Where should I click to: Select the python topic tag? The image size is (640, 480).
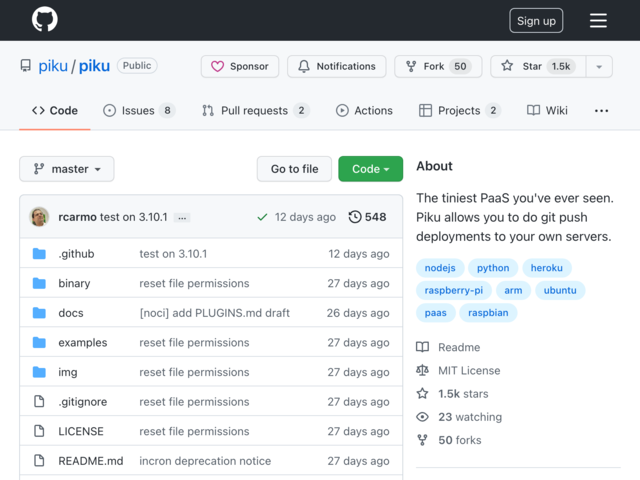point(493,268)
